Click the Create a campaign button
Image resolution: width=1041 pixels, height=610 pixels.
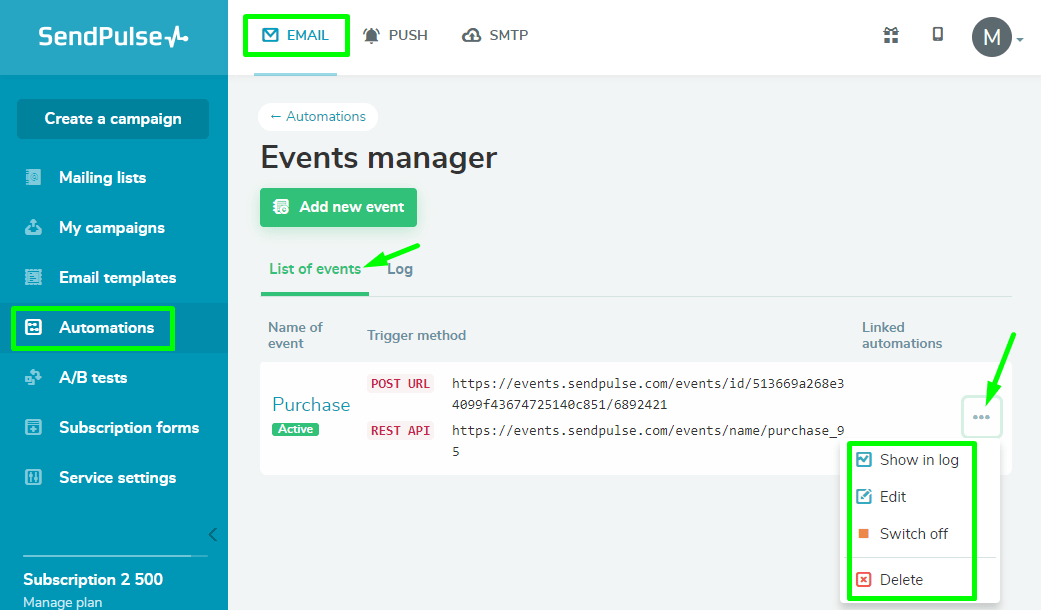coord(113,119)
